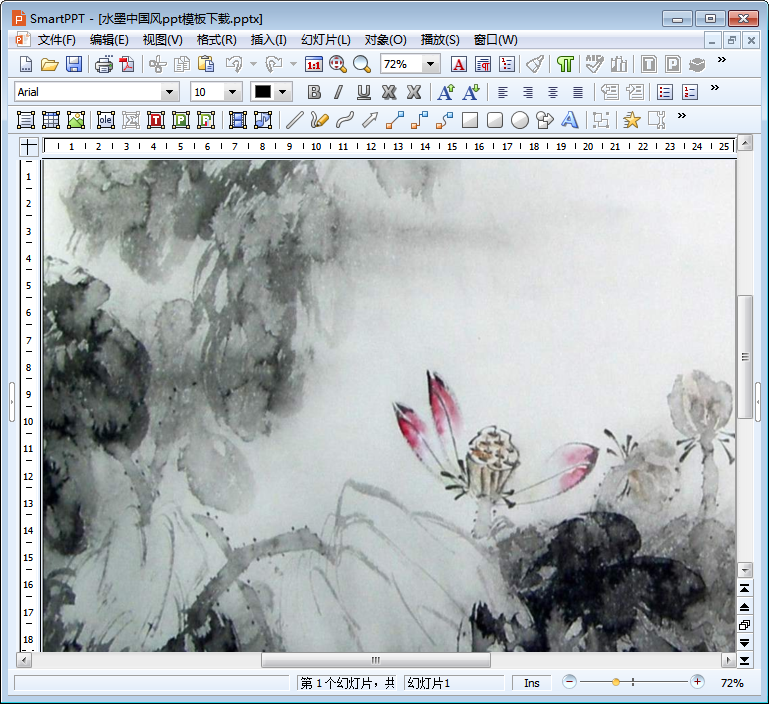Open the 播放(S) menu
Screen dimensions: 769x704
click(440, 40)
